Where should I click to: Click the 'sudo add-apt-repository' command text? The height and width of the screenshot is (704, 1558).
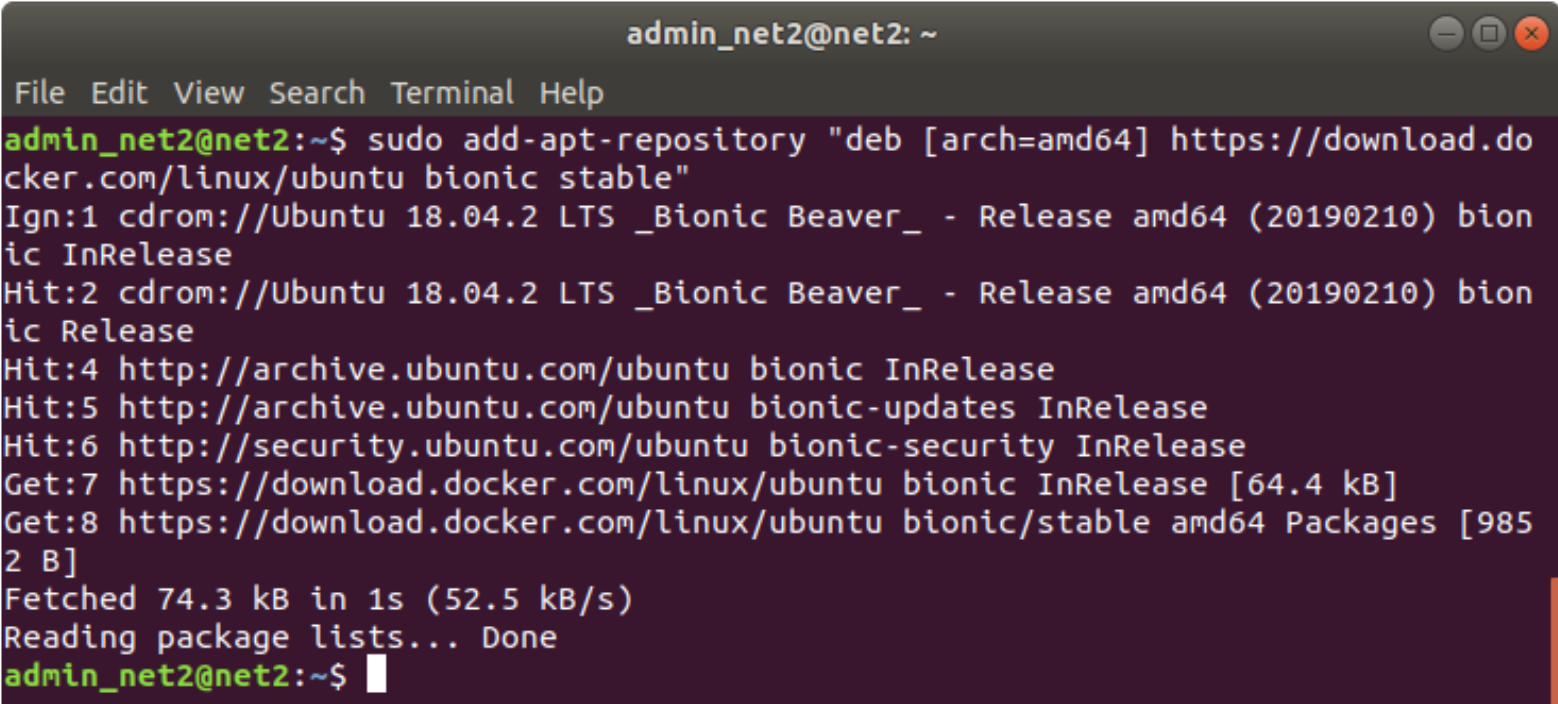587,140
